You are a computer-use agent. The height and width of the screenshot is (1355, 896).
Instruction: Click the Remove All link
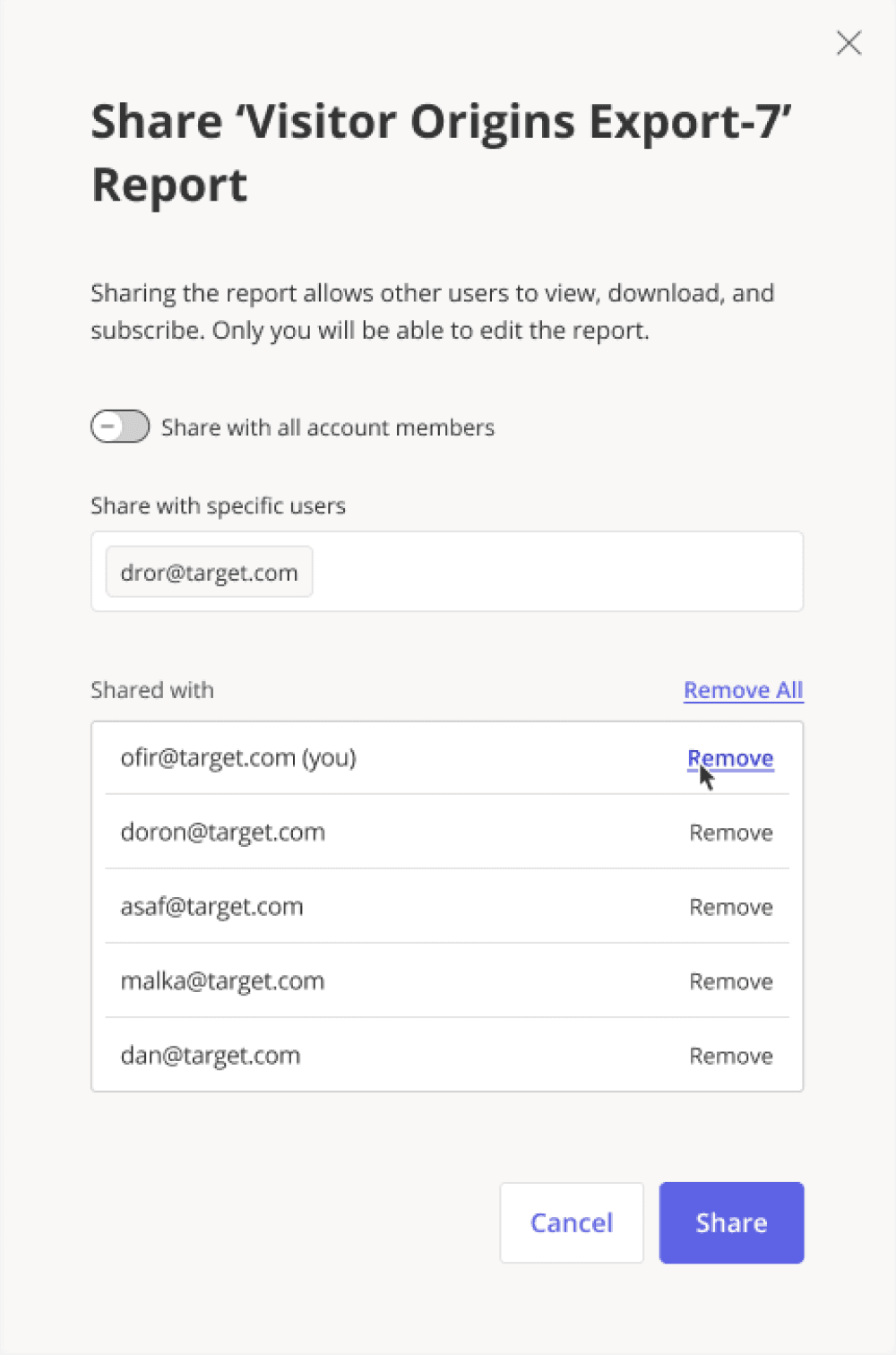743,690
